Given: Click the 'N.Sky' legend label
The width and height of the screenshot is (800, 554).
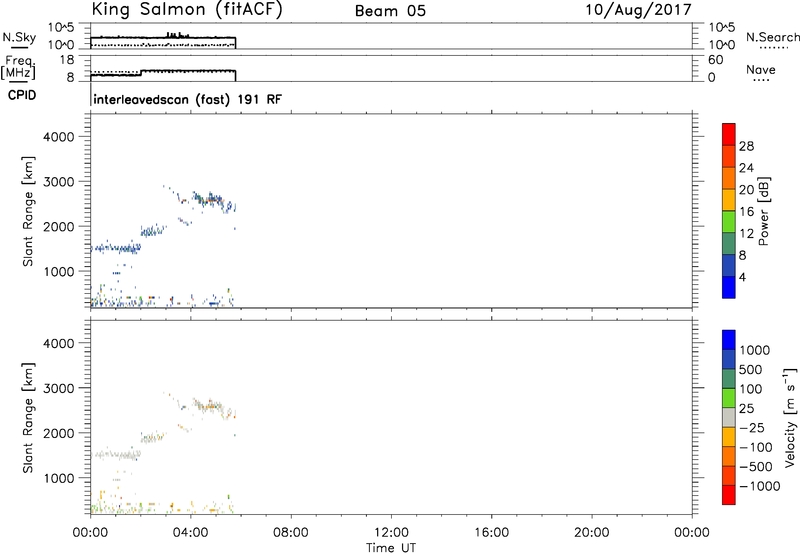Looking at the screenshot, I should 19,37.
